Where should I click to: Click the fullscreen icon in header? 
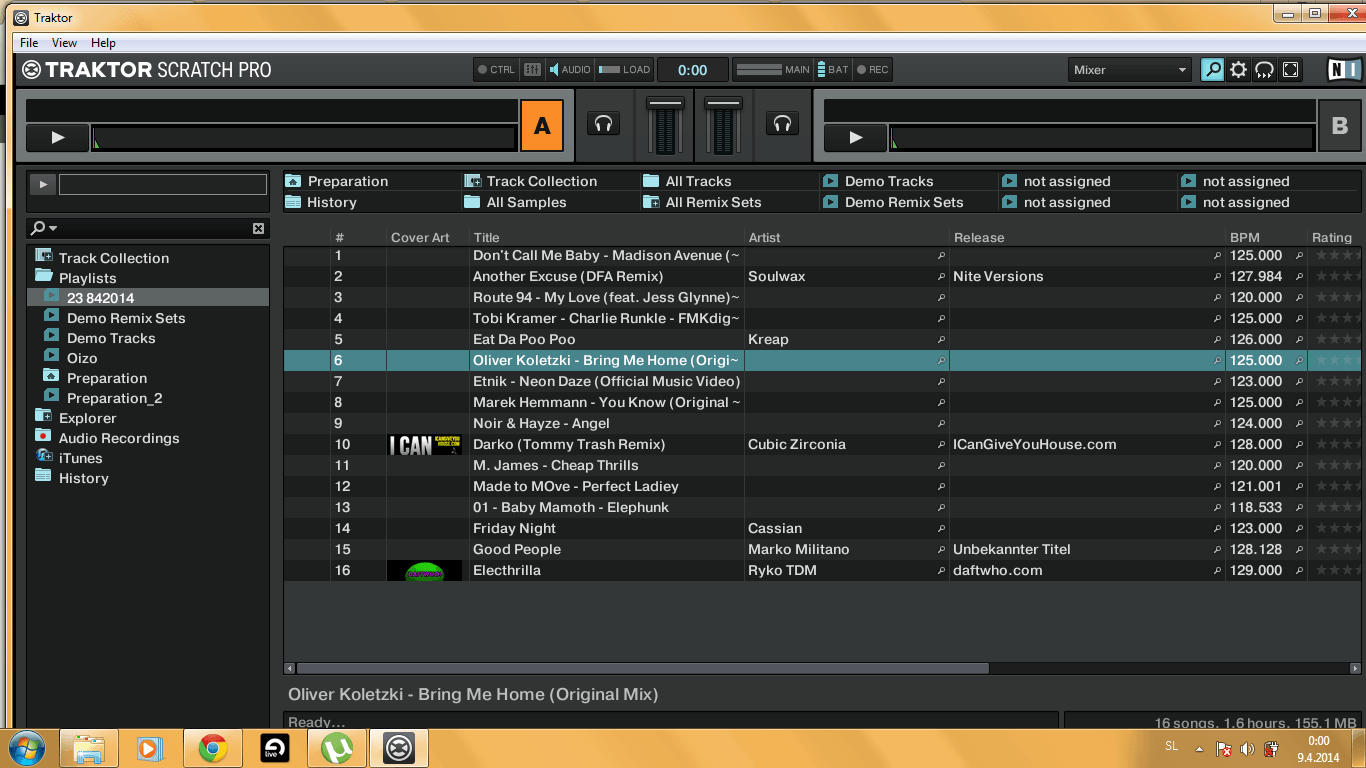click(x=1291, y=70)
